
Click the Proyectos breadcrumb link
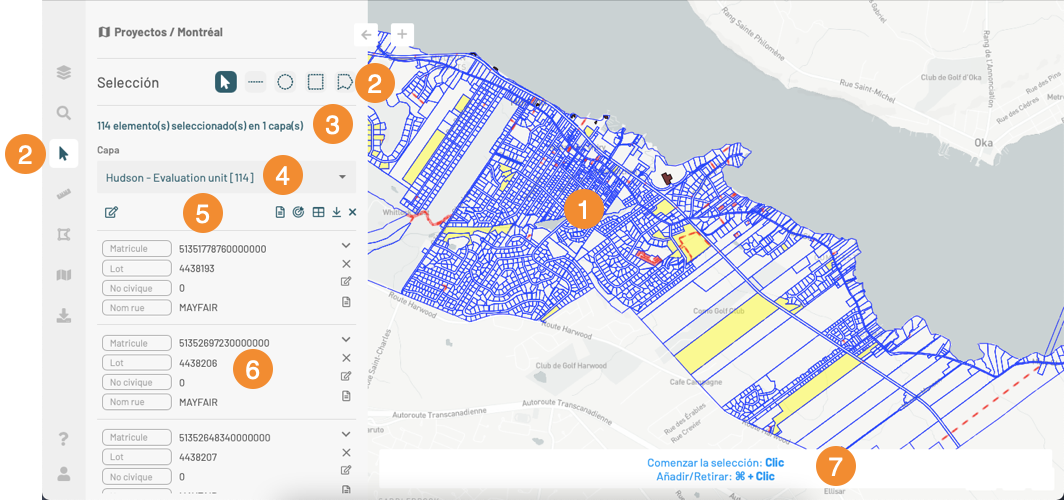[141, 32]
